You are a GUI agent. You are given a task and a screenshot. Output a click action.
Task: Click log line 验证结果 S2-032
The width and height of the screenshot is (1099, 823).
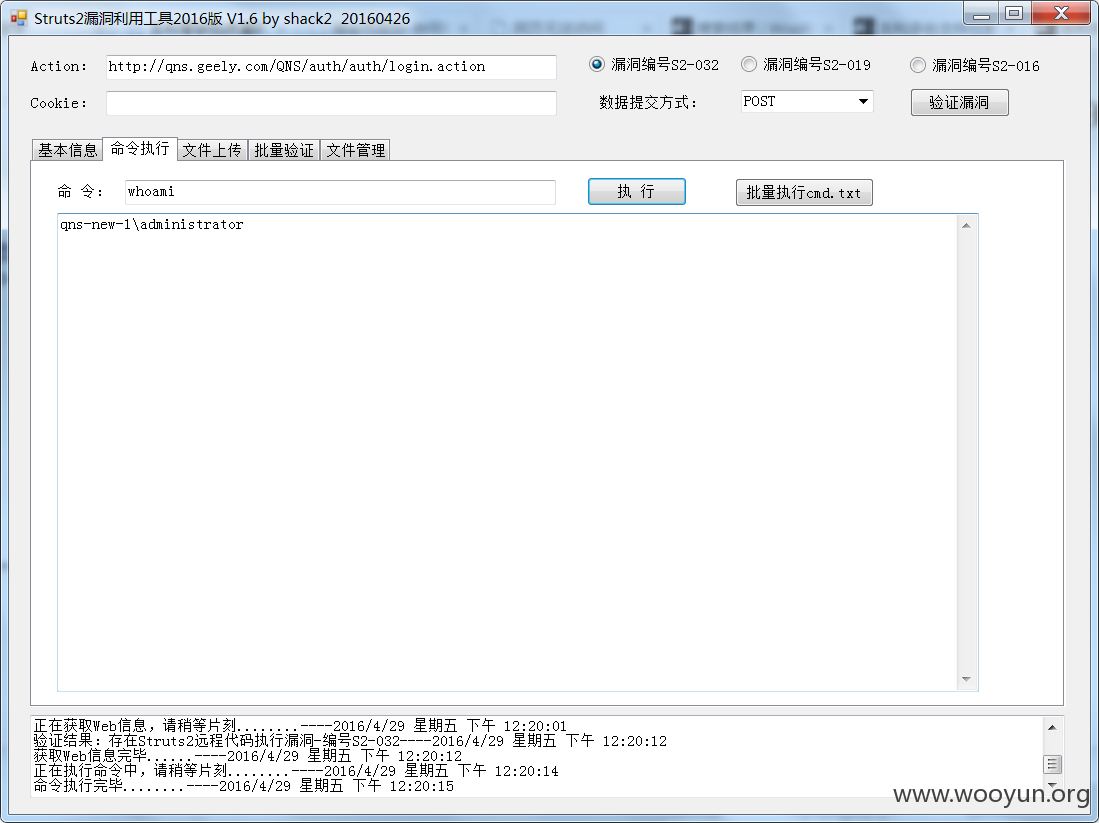pos(350,741)
